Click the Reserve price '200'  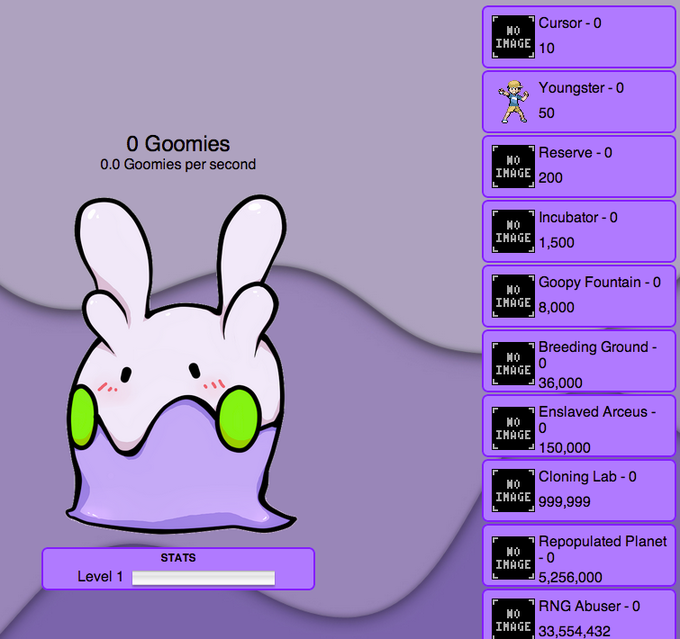(x=550, y=178)
